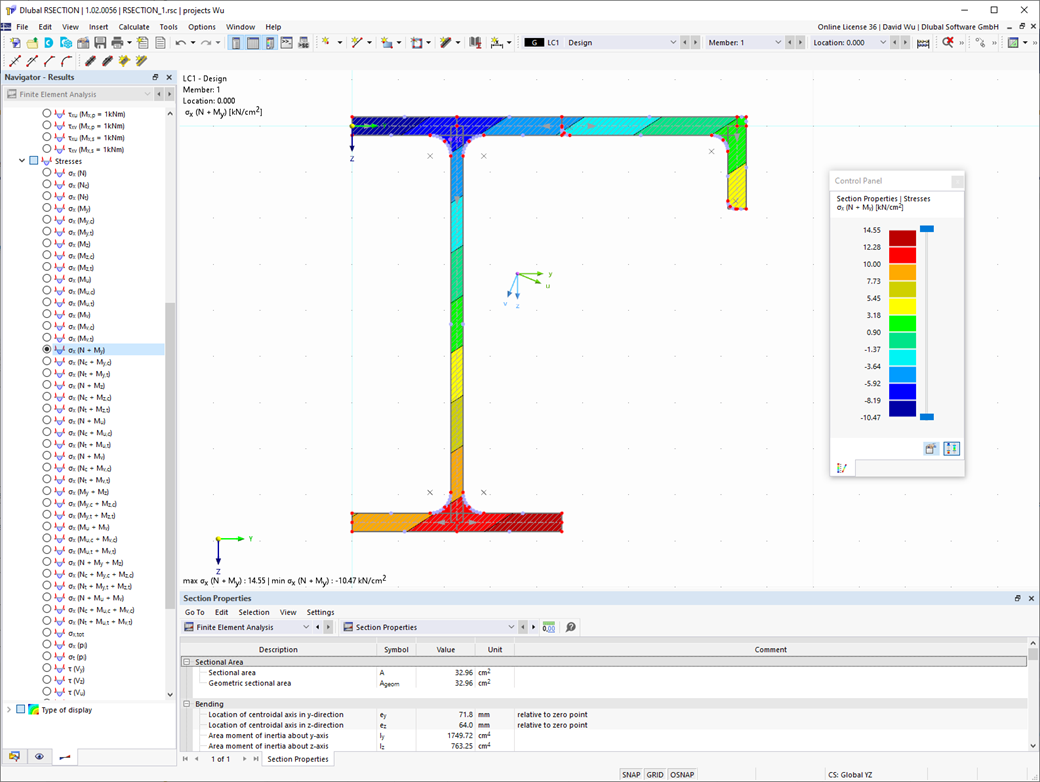Select the magnifier icon in the Section Properties toolbar
The image size is (1040, 782).
point(569,626)
